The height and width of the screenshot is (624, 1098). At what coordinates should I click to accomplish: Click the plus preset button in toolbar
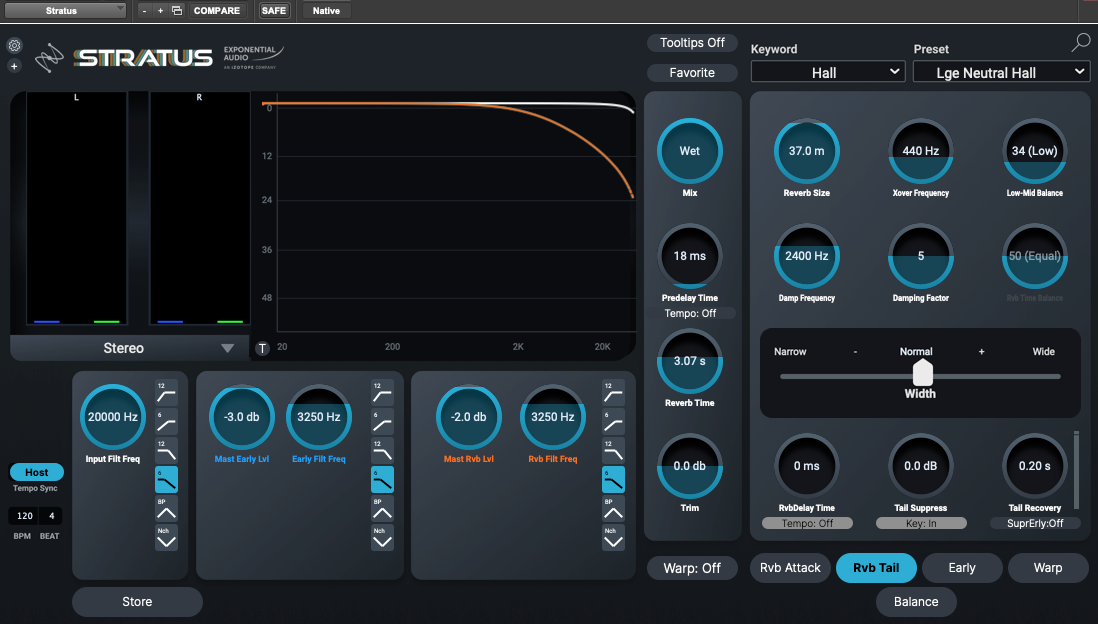(160, 11)
